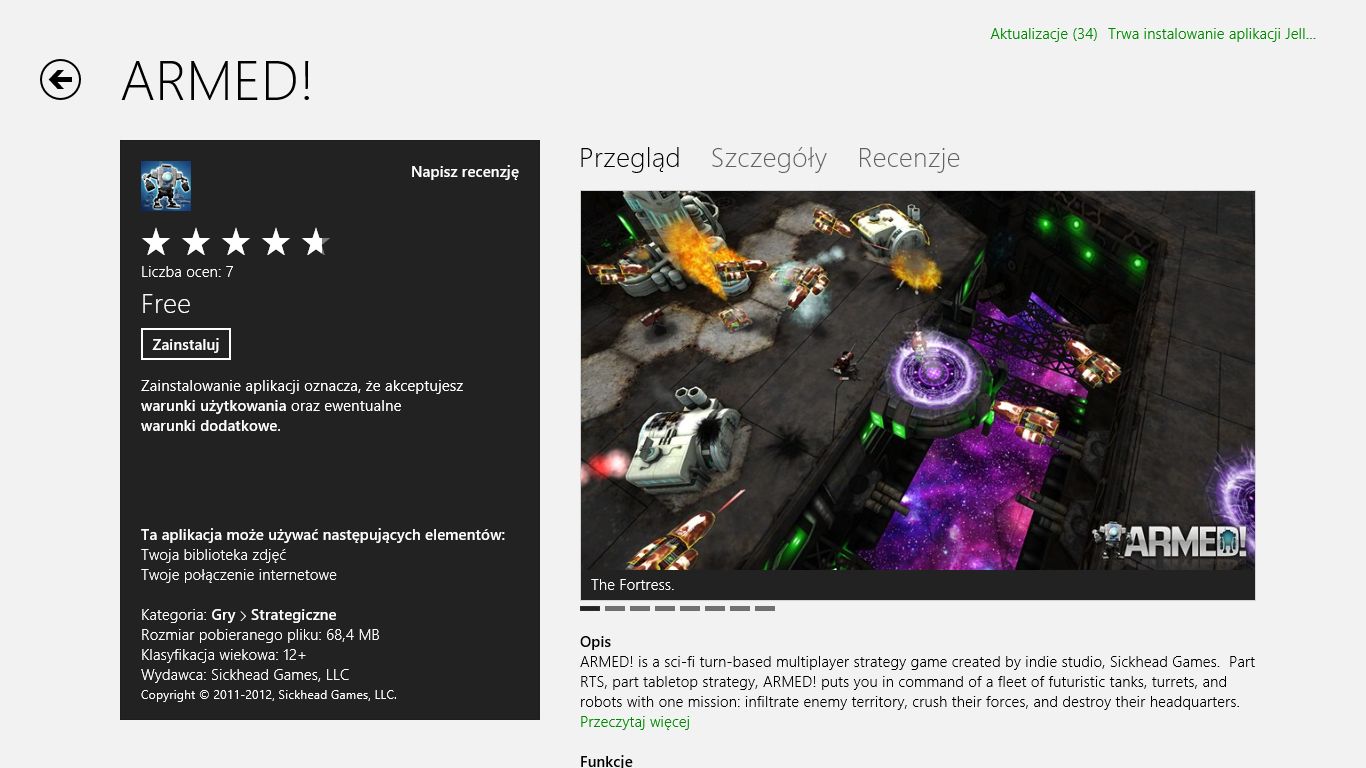
Task: Install the app with Zainstaluj button
Action: click(x=186, y=344)
